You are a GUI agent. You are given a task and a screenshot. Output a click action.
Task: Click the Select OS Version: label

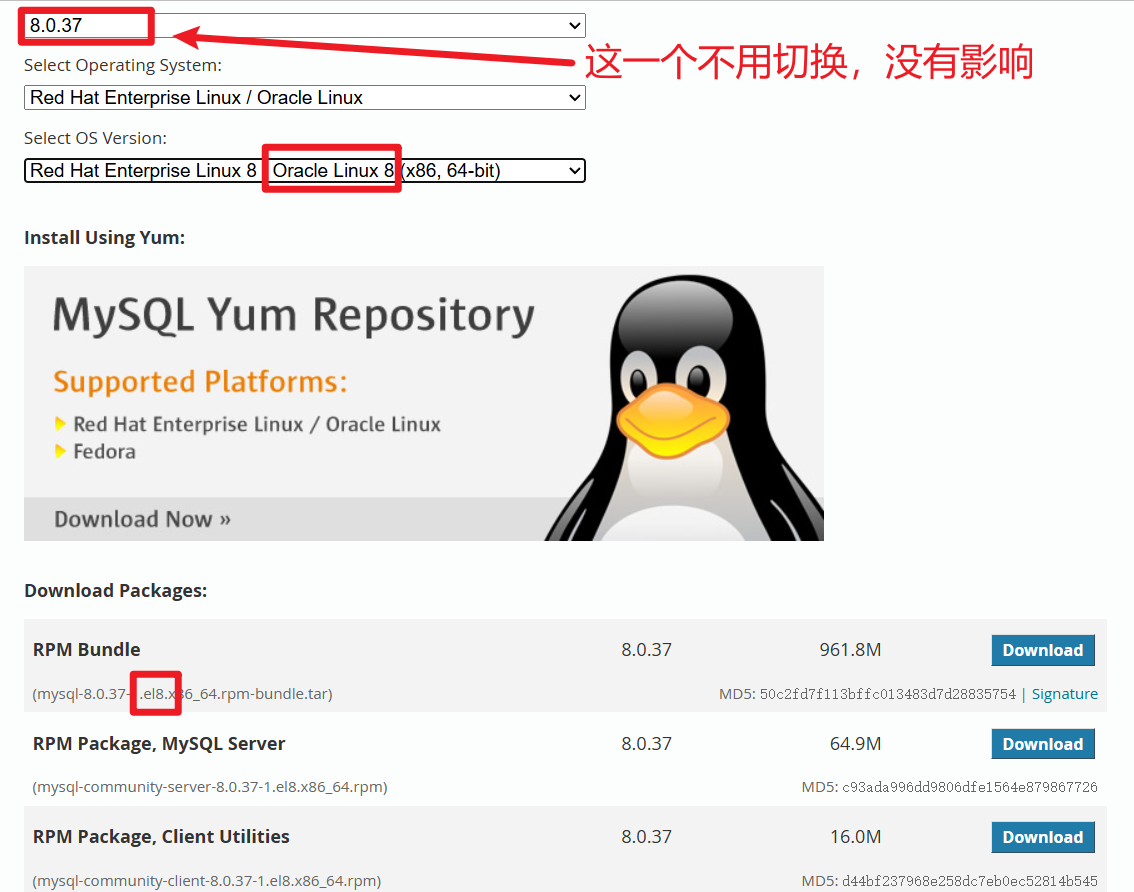95,138
